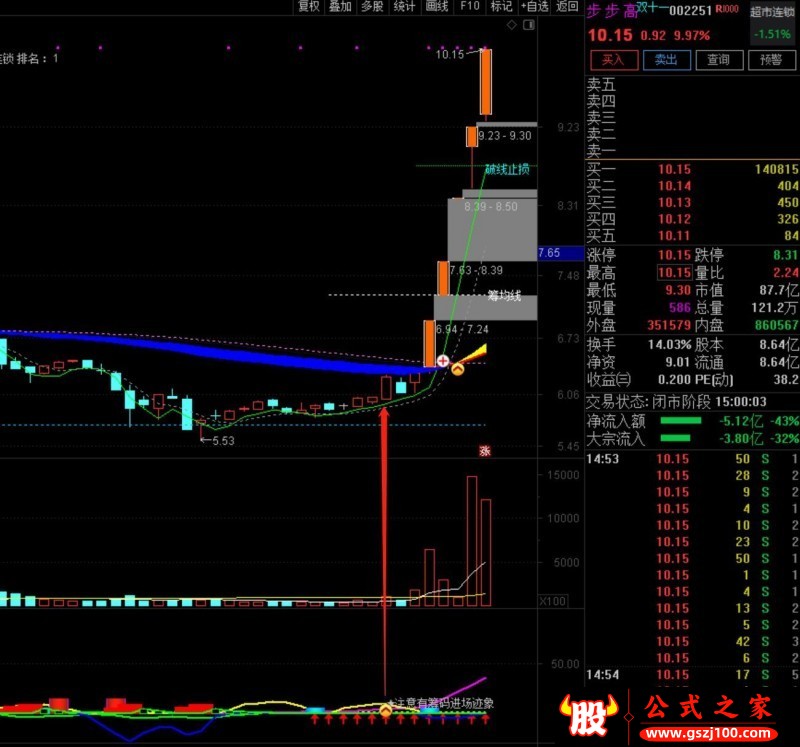Screen dimensions: 800x747
Task: Click the X100 volume unit label
Action: tap(553, 601)
